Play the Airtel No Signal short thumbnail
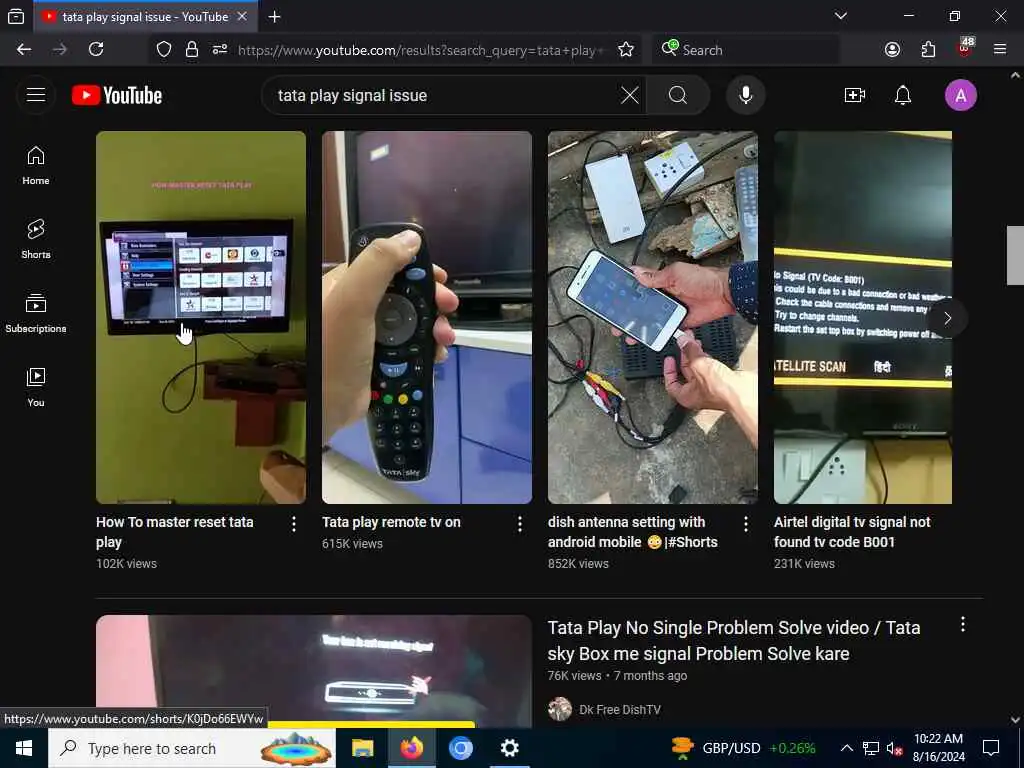The height and width of the screenshot is (768, 1024). click(863, 317)
